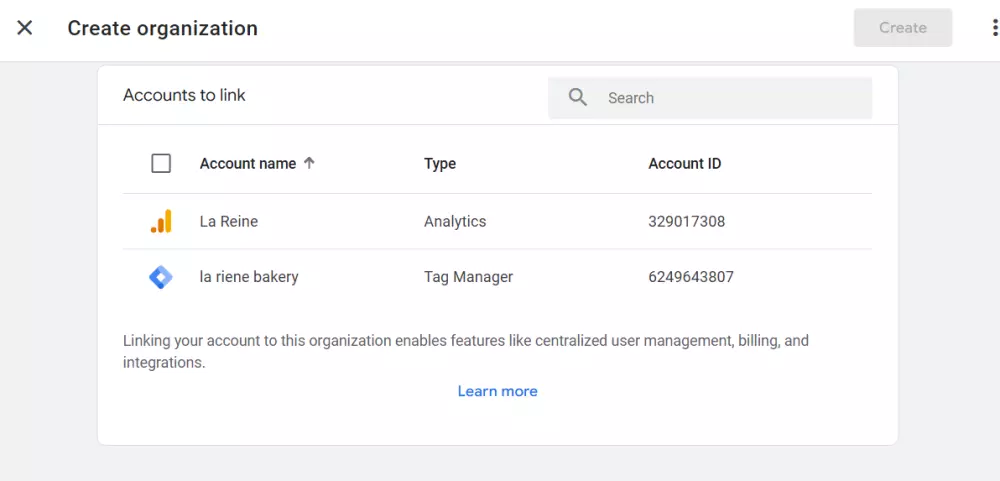Toggle the select-all accounts checkbox
Viewport: 1000px width, 481px height.
point(161,164)
